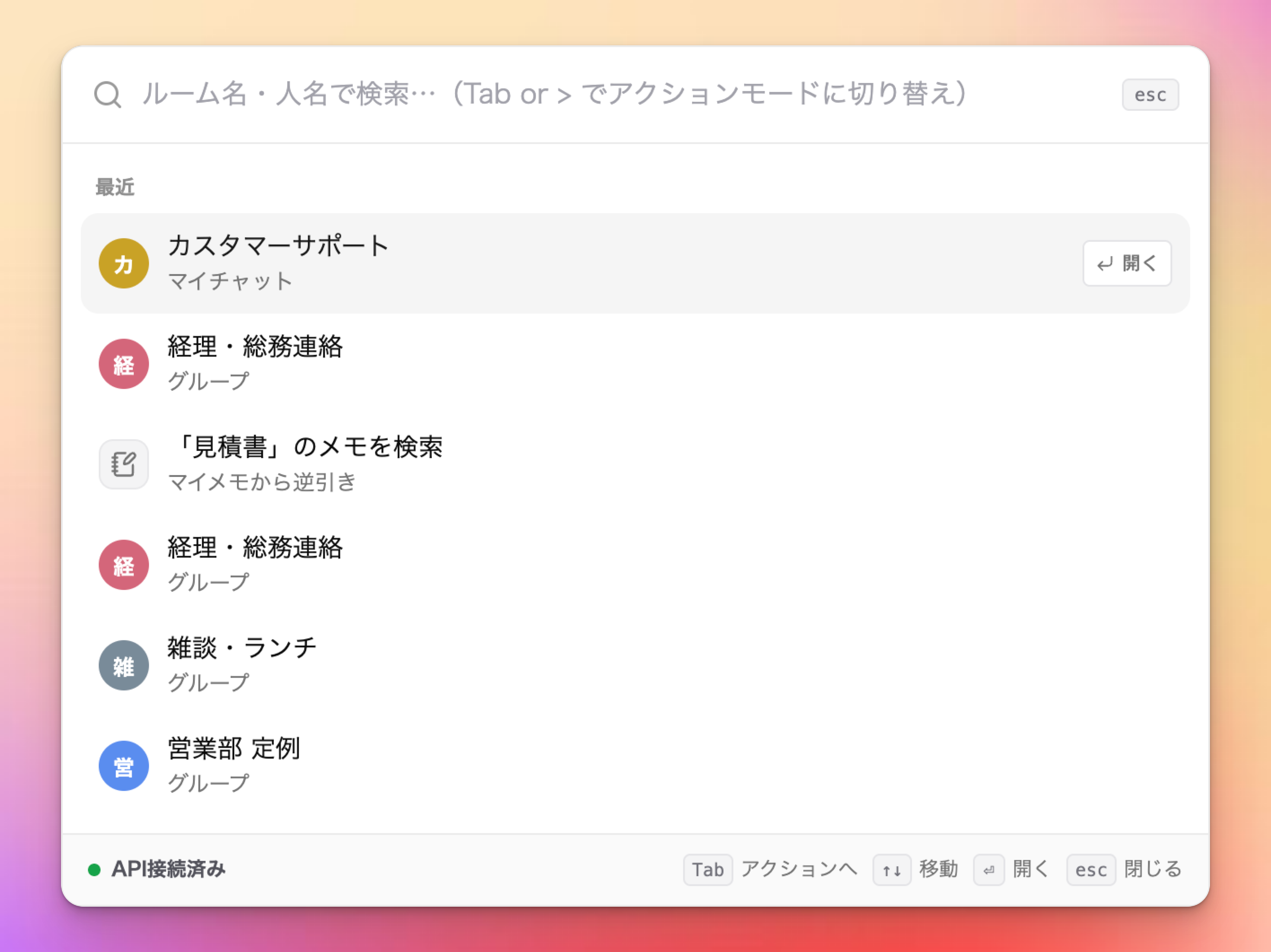The height and width of the screenshot is (952, 1271).
Task: Click the esc key badge beside the search field
Action: click(1150, 95)
